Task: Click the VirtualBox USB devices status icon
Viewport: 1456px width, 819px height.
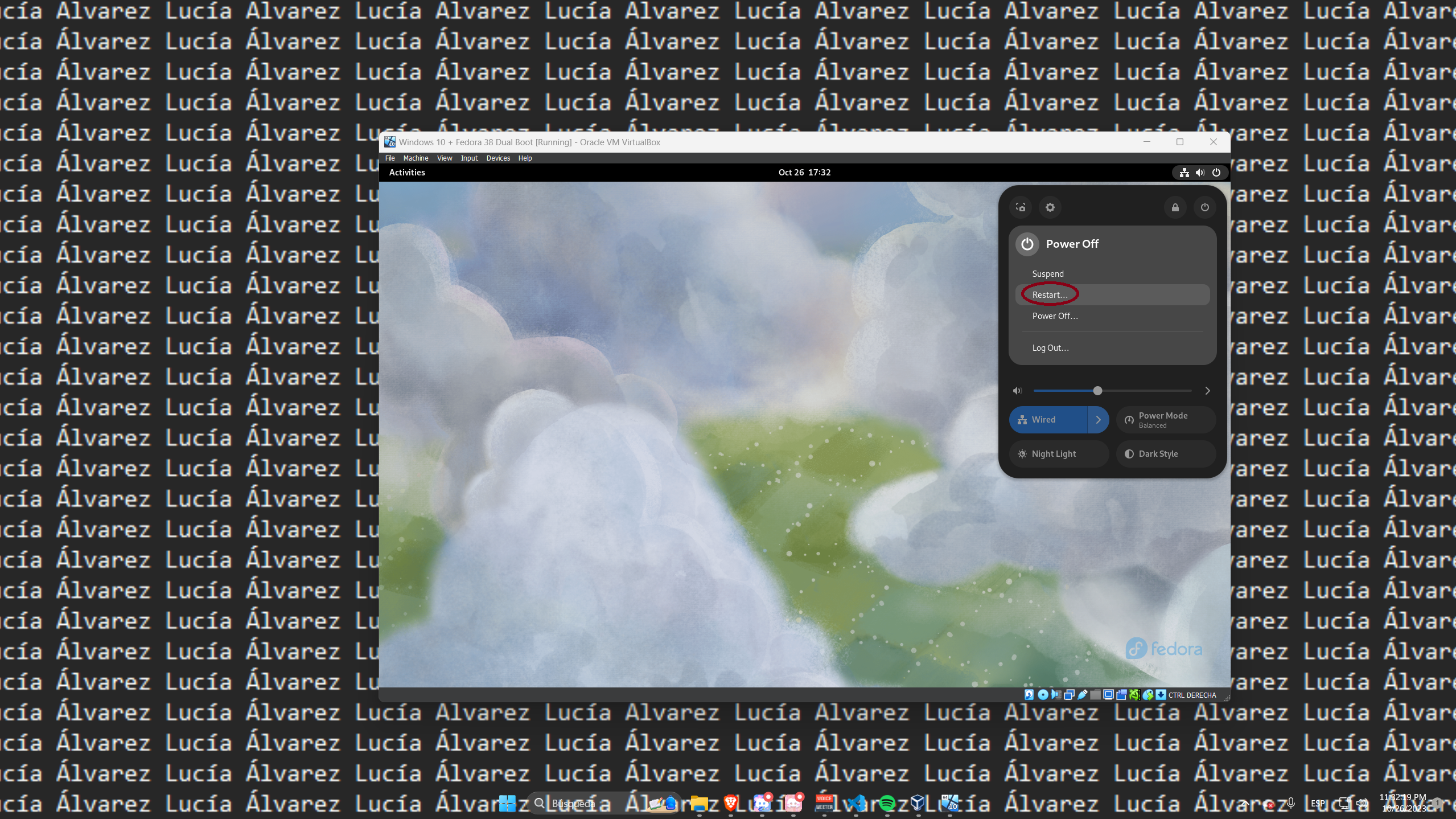Action: coord(1082,694)
